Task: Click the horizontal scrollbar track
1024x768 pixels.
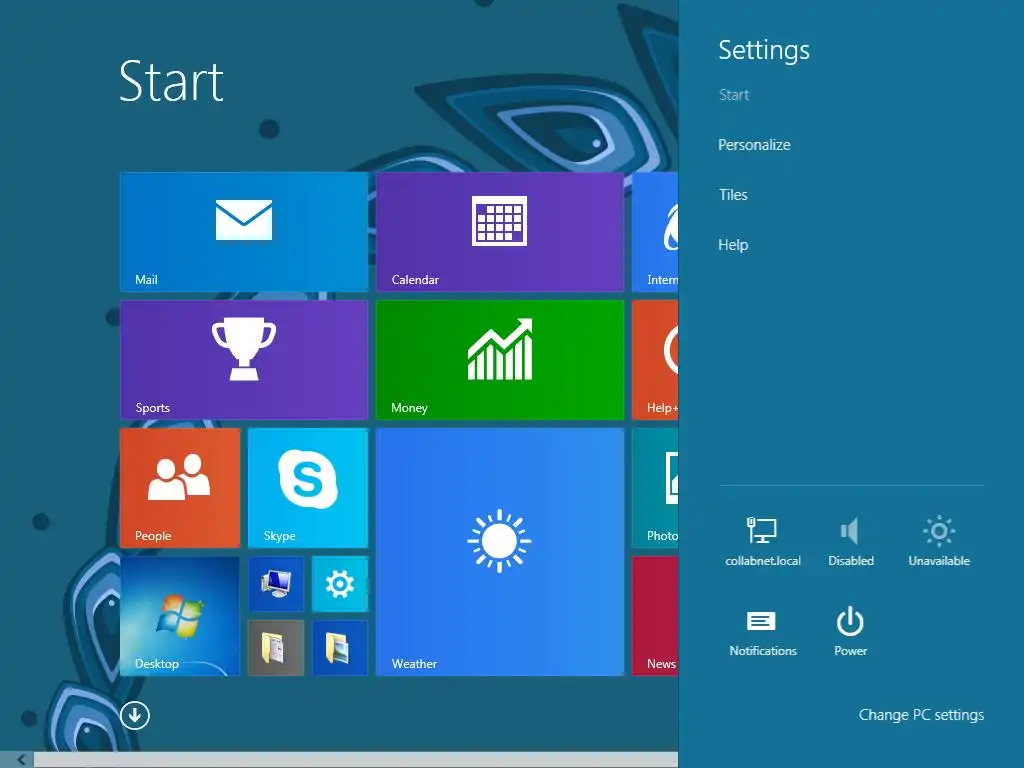Action: (x=356, y=760)
